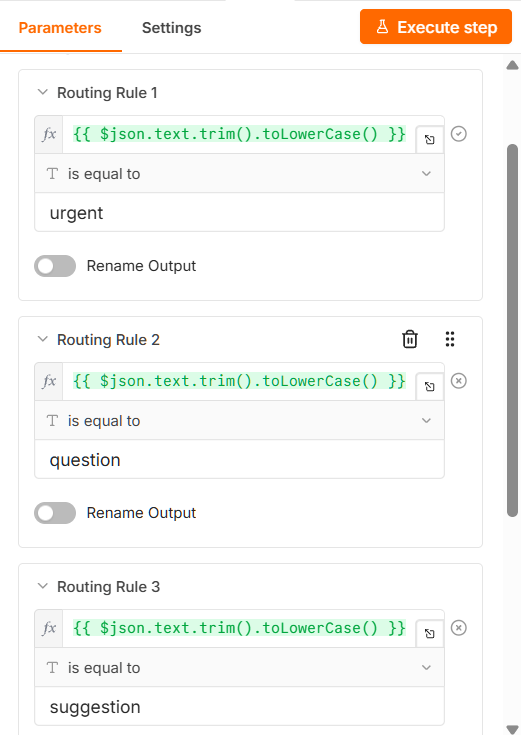The height and width of the screenshot is (735, 521).
Task: Open expression editor for Routing Rule 2
Action: pyautogui.click(x=430, y=387)
